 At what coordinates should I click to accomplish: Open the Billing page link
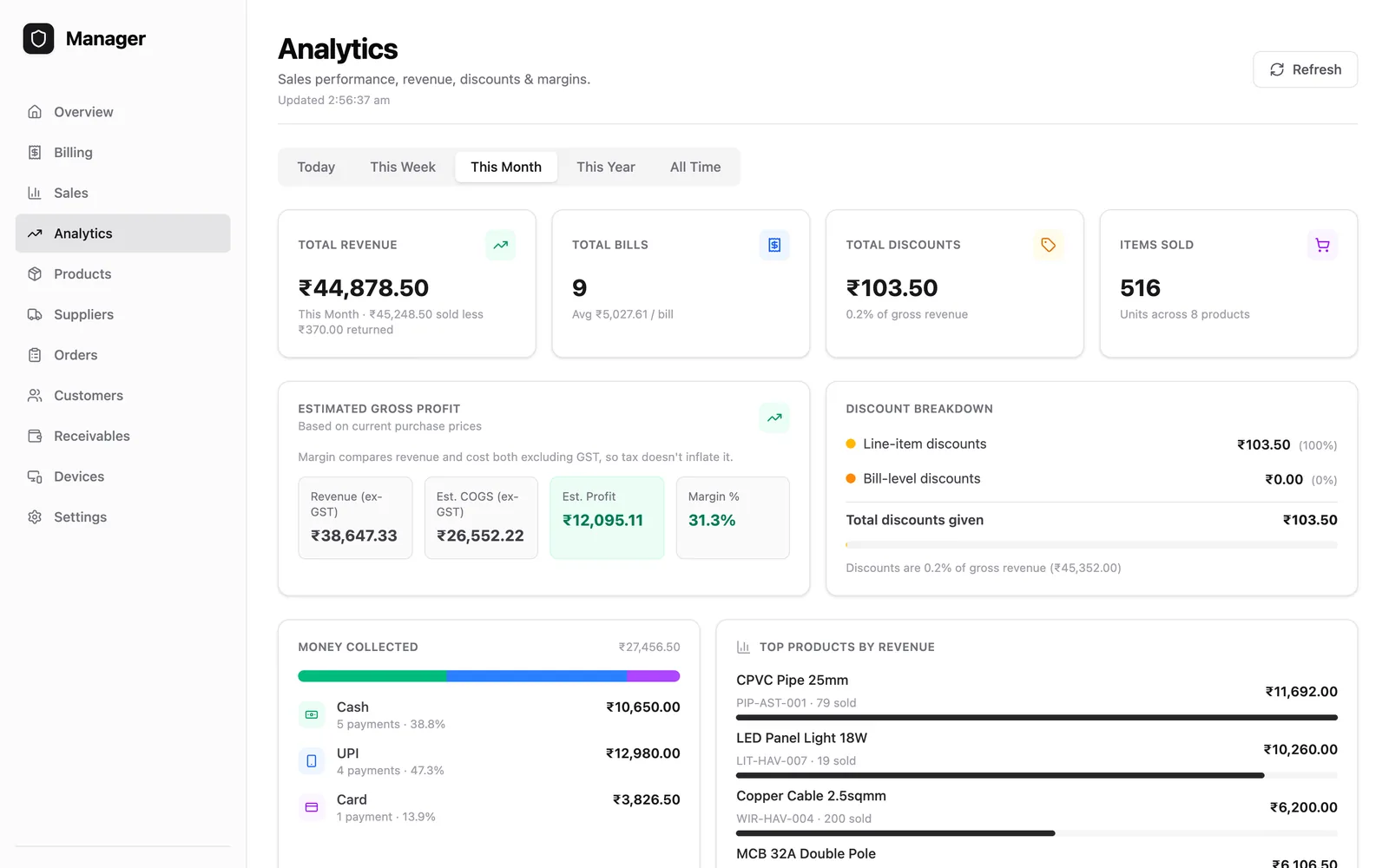(122, 153)
